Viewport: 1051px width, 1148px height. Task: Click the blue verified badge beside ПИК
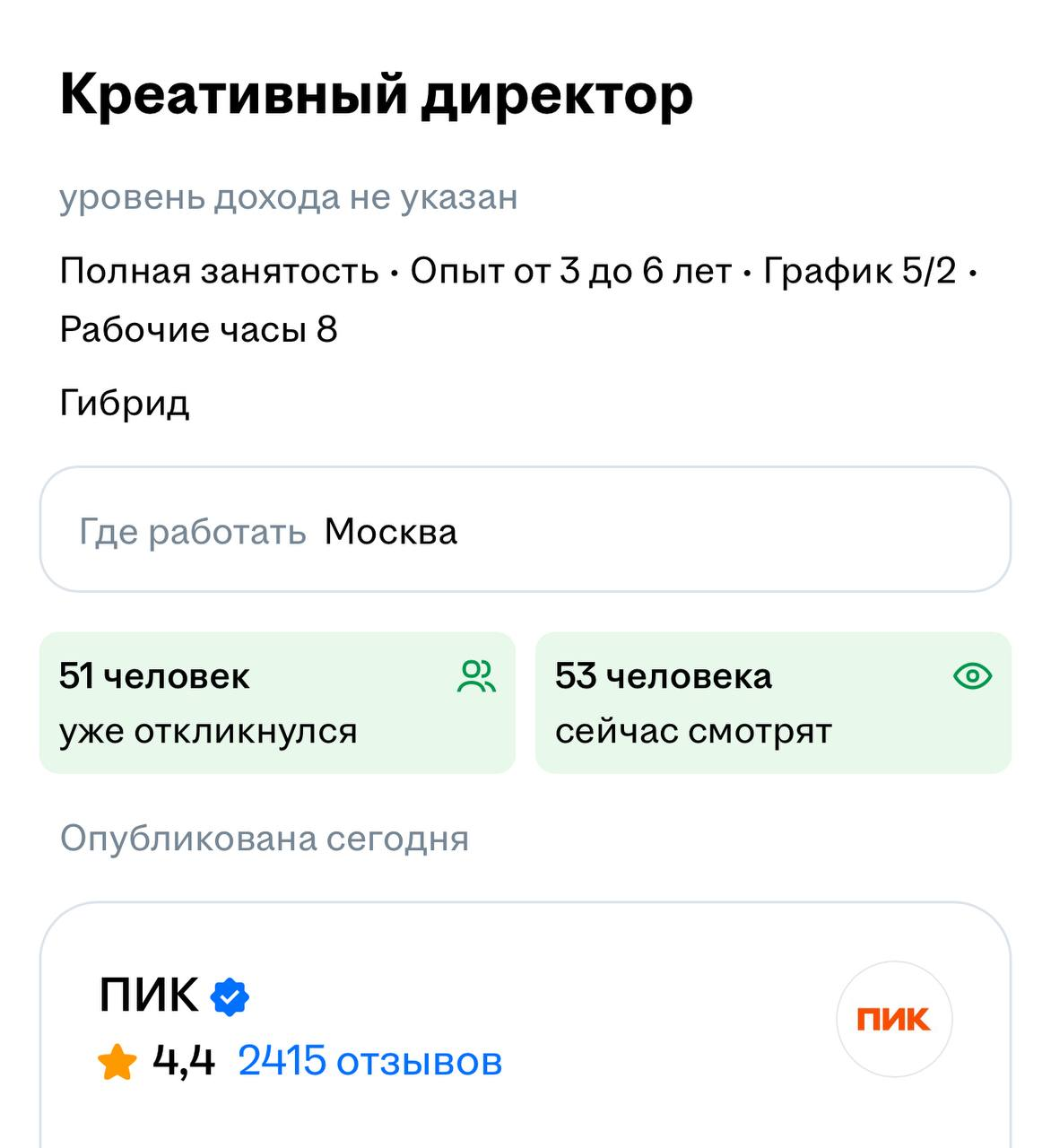tap(230, 996)
